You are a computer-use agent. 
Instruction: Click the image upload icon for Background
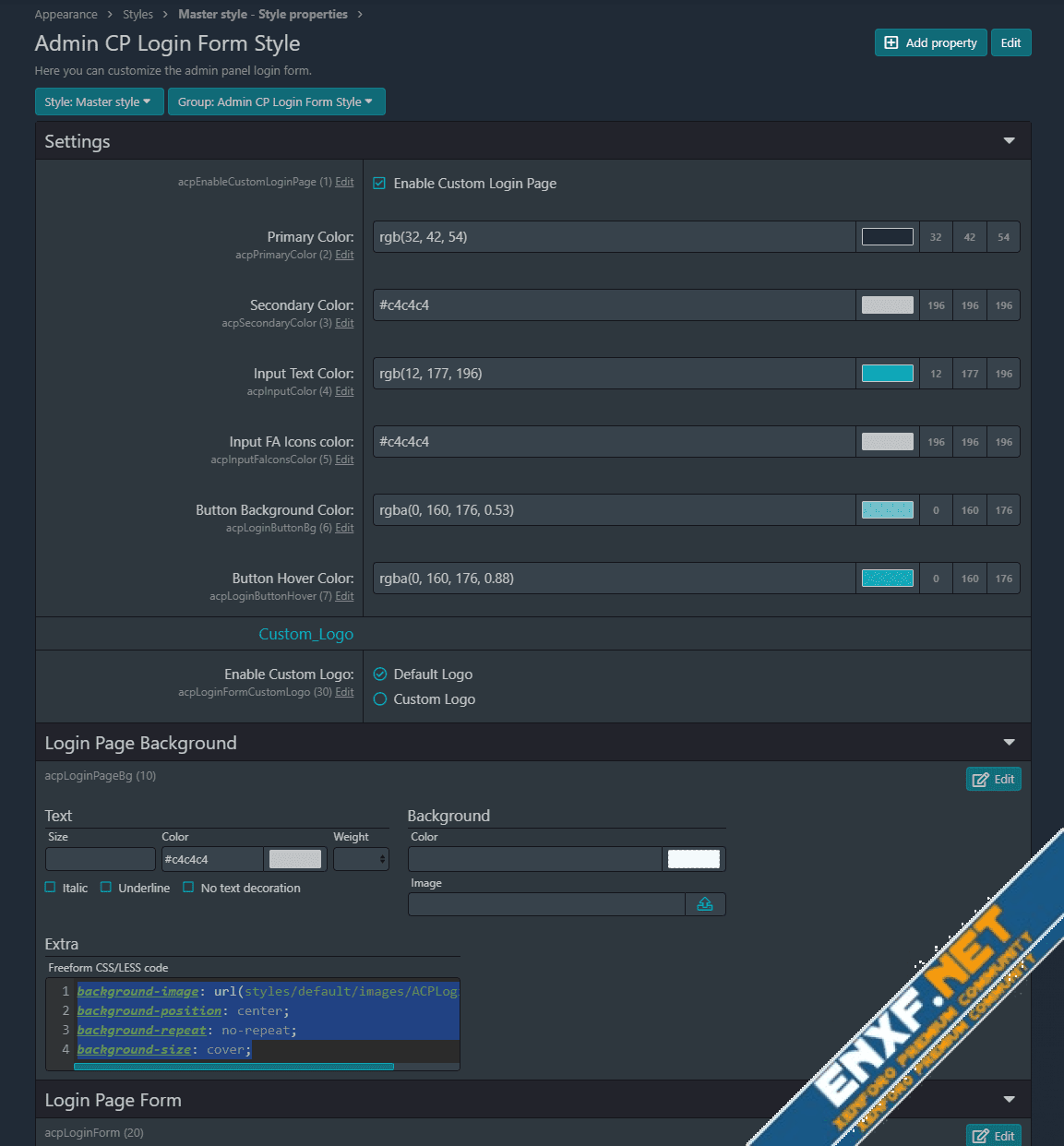pyautogui.click(x=705, y=904)
